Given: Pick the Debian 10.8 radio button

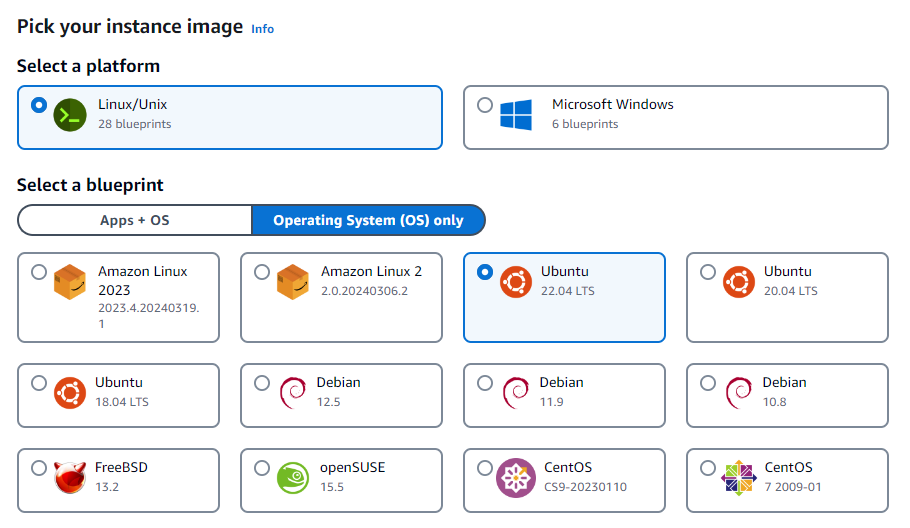Looking at the screenshot, I should (x=708, y=383).
